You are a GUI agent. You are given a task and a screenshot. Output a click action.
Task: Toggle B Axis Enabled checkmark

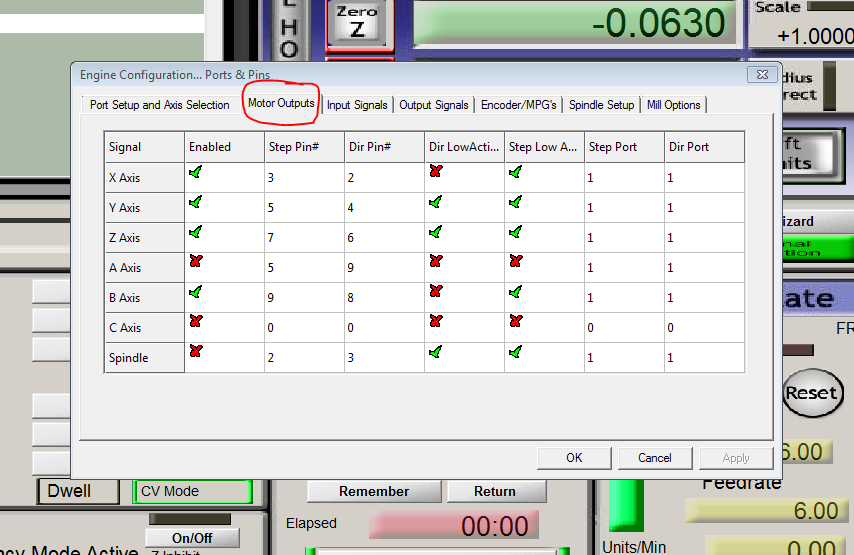(x=195, y=292)
